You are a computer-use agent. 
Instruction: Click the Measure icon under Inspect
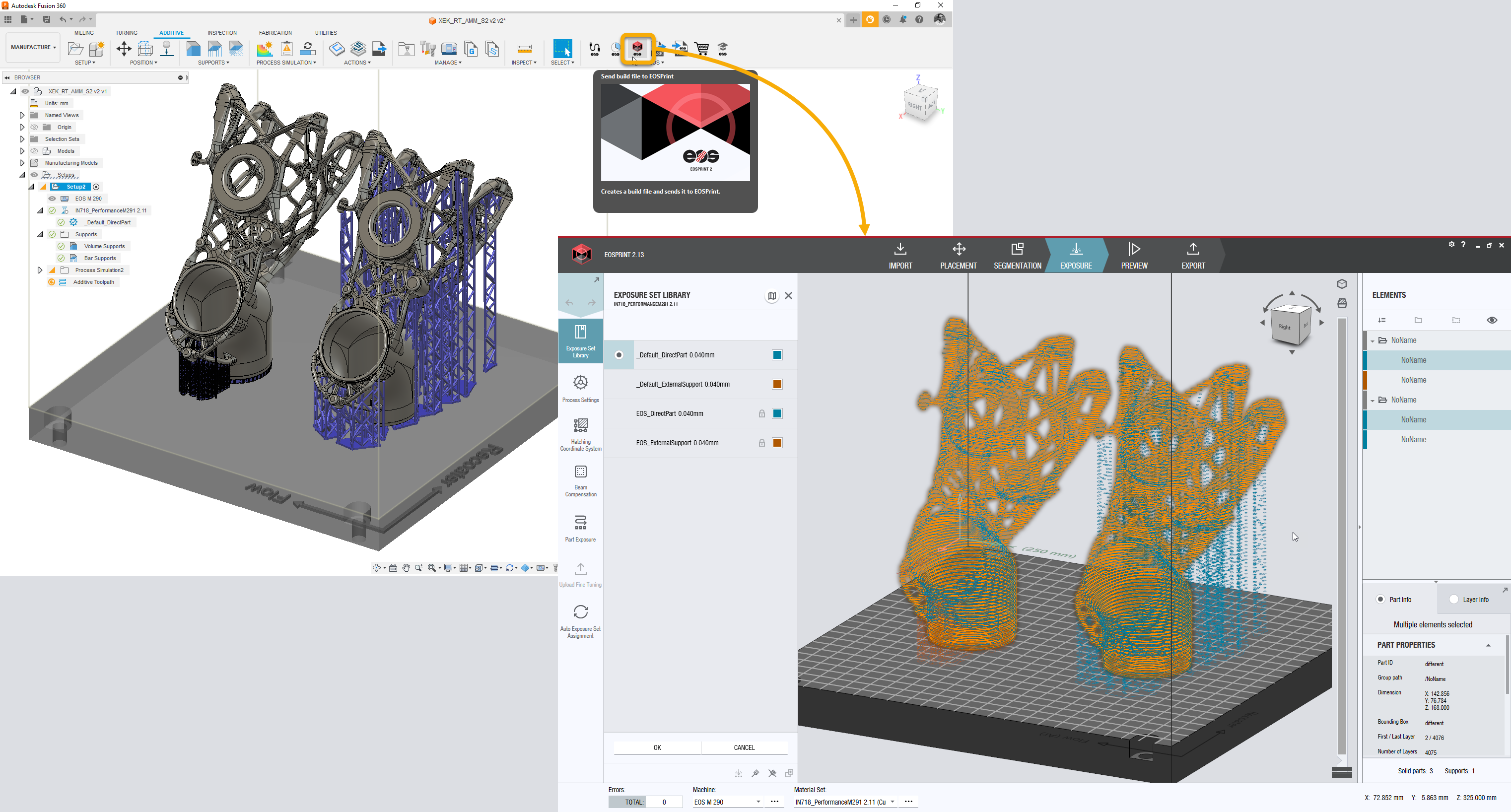coord(524,48)
